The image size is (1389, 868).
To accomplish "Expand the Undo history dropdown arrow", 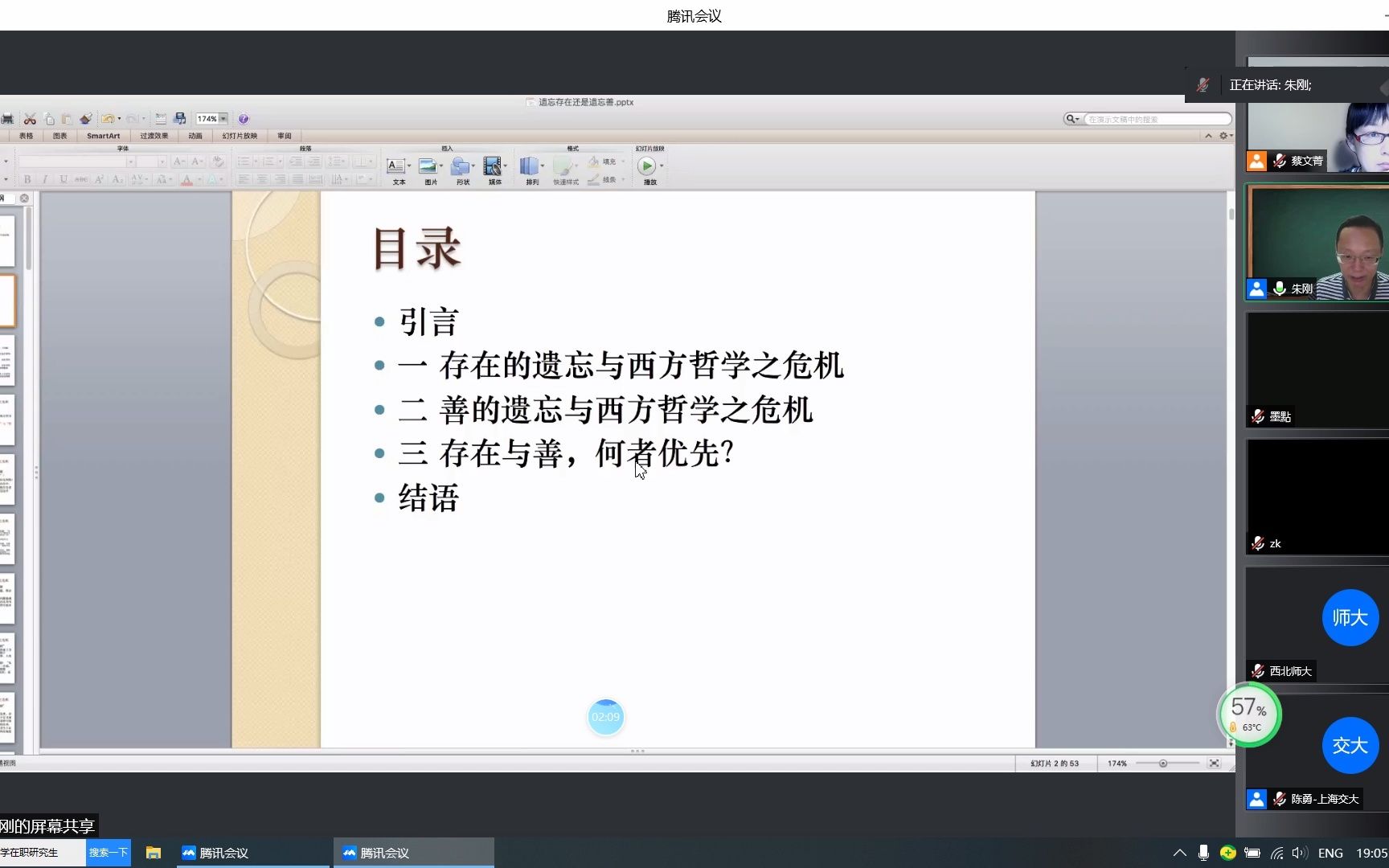I will (119, 119).
